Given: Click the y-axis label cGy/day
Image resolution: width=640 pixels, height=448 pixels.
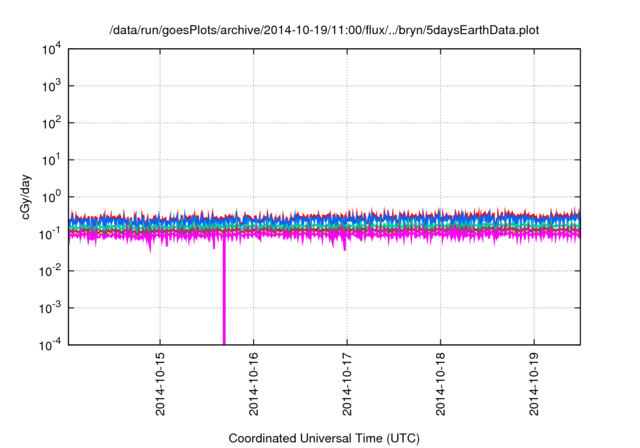Looking at the screenshot, I should 26,197.
